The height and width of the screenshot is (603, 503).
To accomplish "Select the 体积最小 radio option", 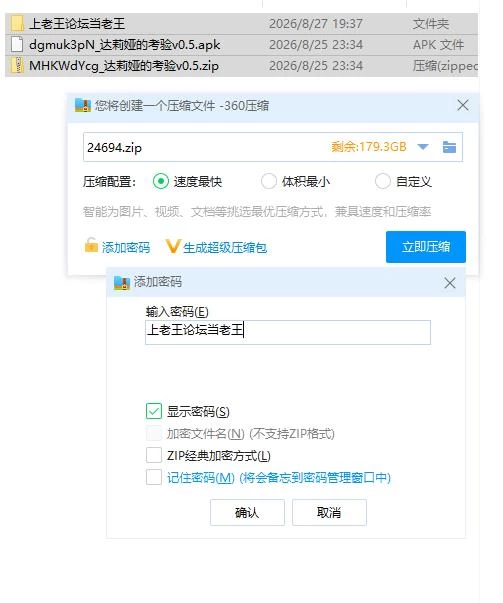I will coord(268,181).
